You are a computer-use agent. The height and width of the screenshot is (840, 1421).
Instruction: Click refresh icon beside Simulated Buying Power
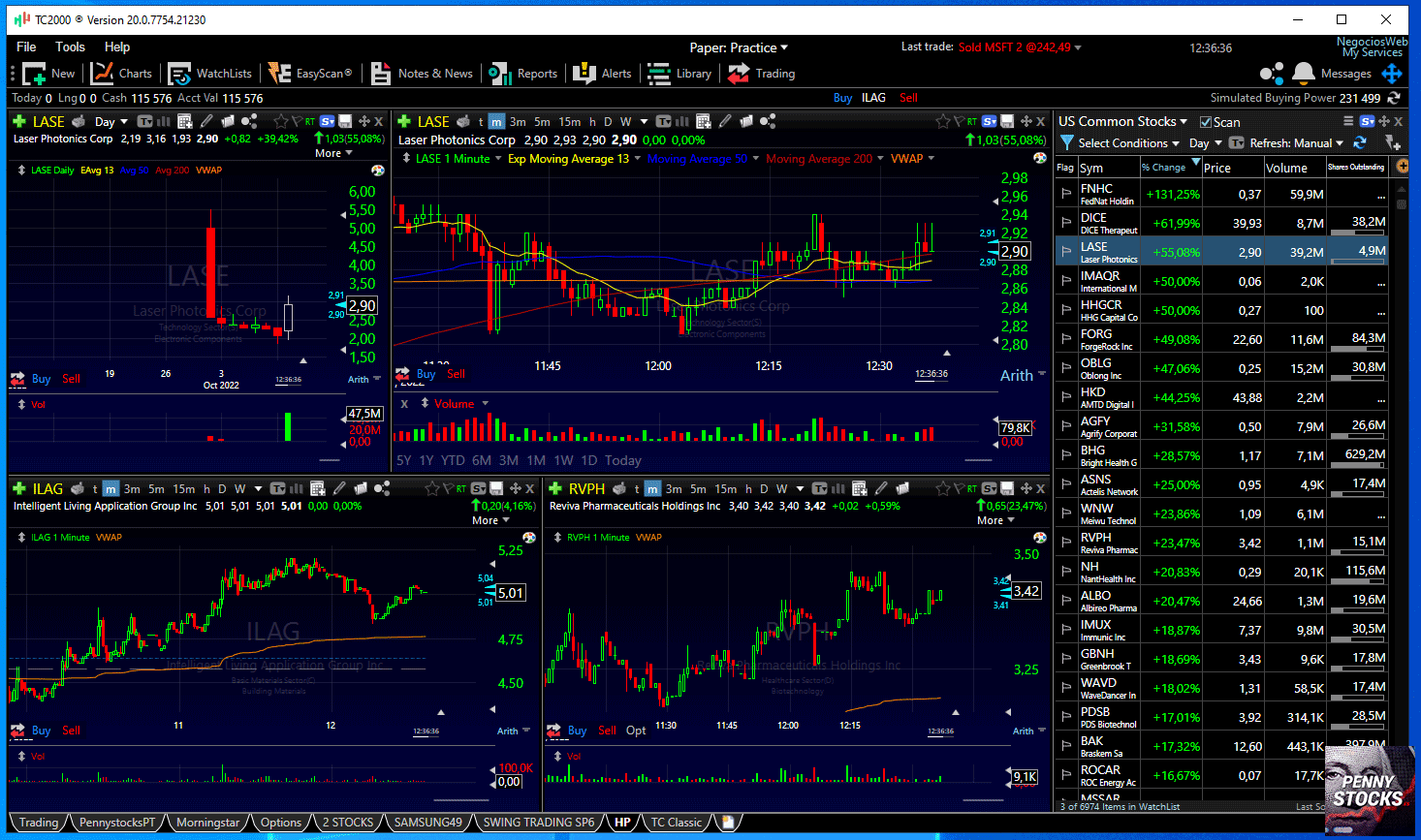coord(1394,98)
